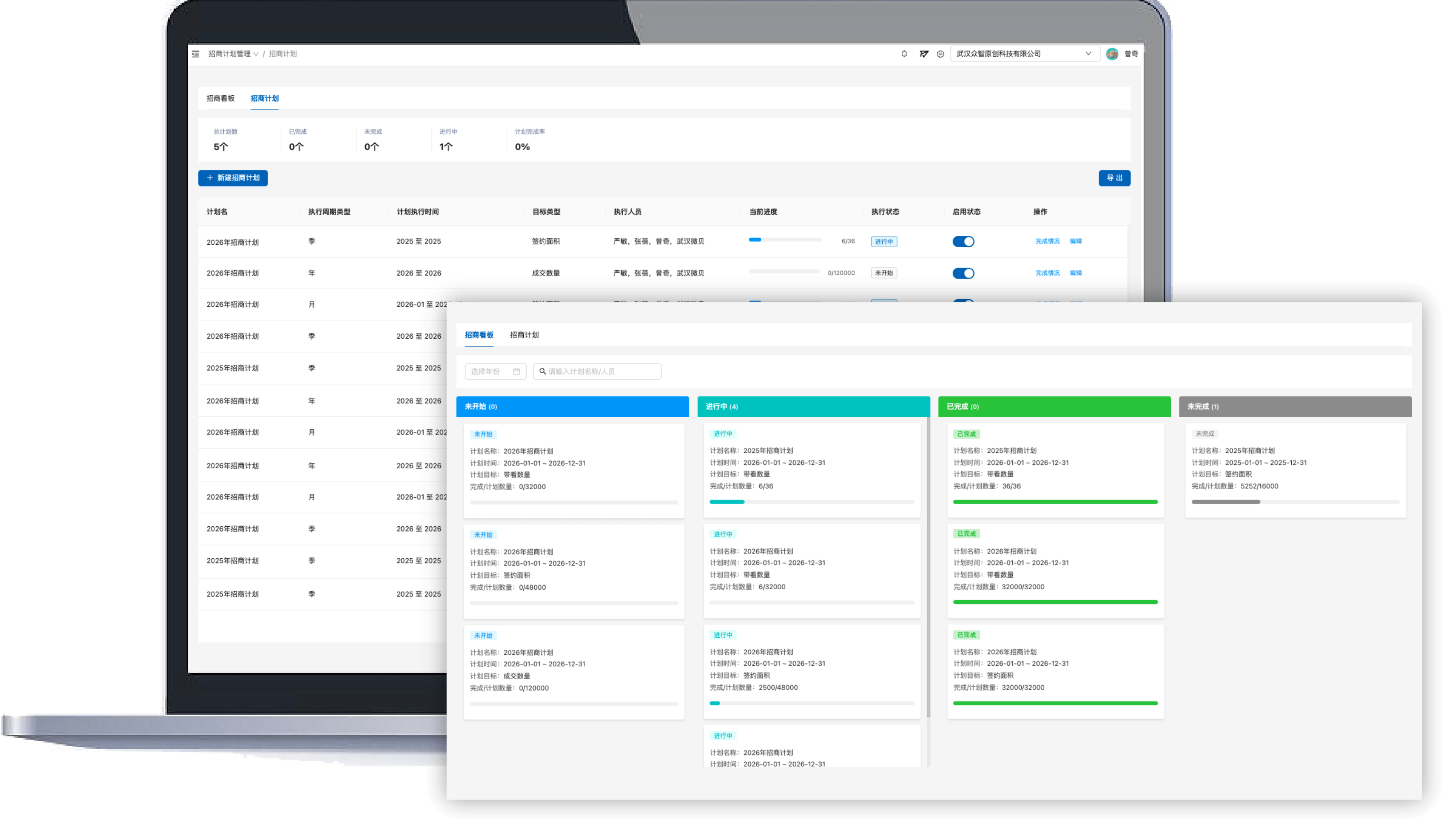Focus the 请输入计划名称/人员 search field

click(597, 371)
